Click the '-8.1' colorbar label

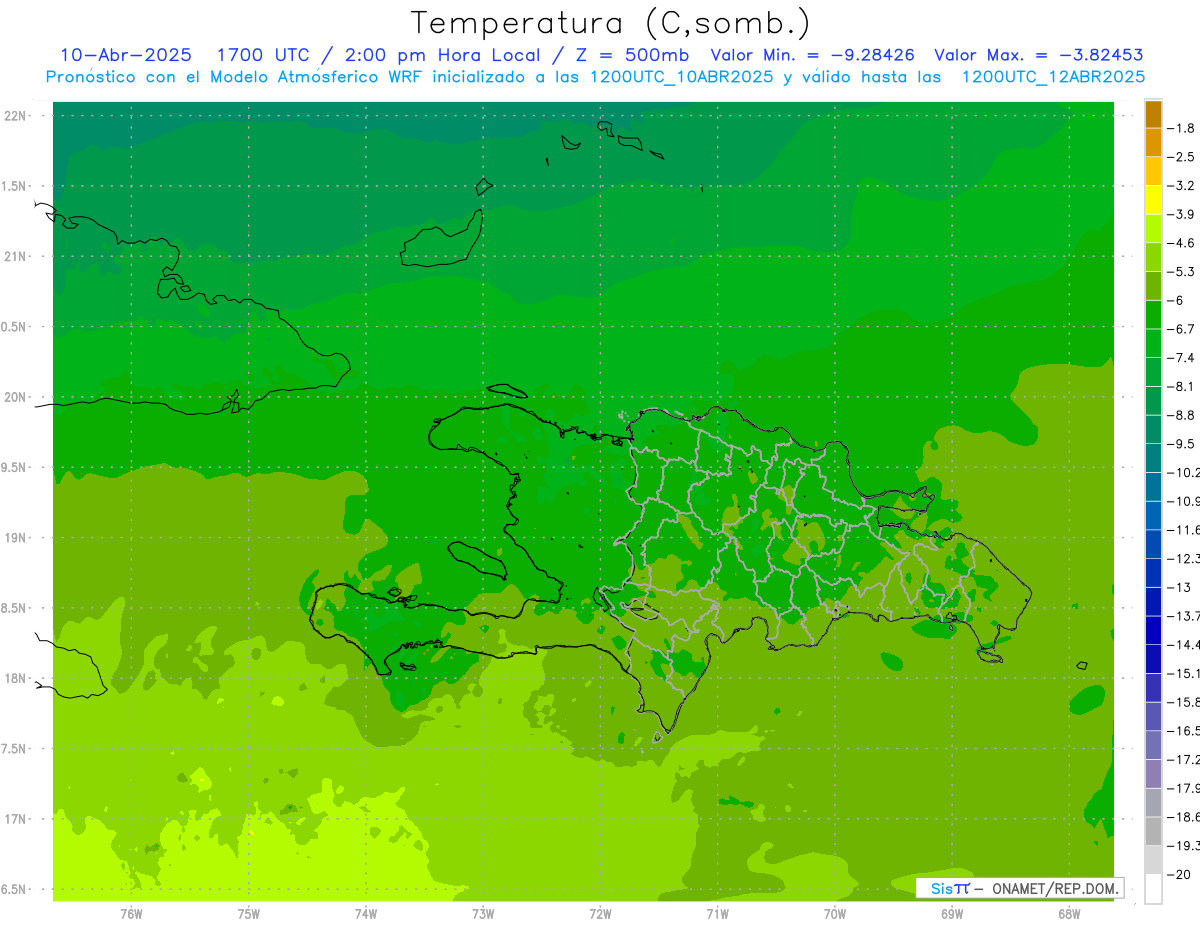[x=1181, y=386]
